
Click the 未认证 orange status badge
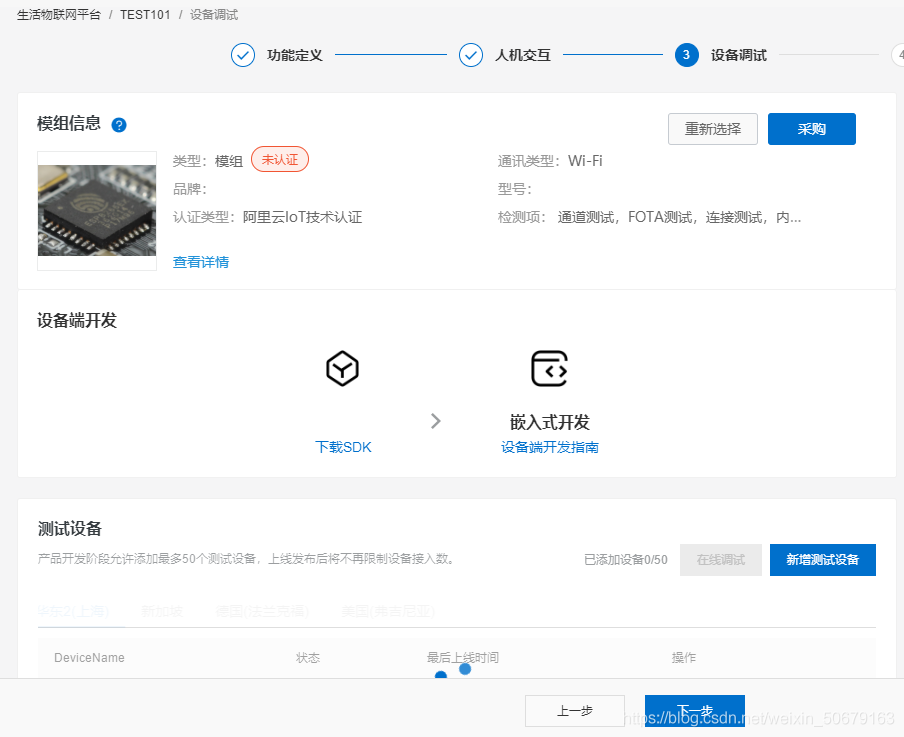pyautogui.click(x=279, y=159)
